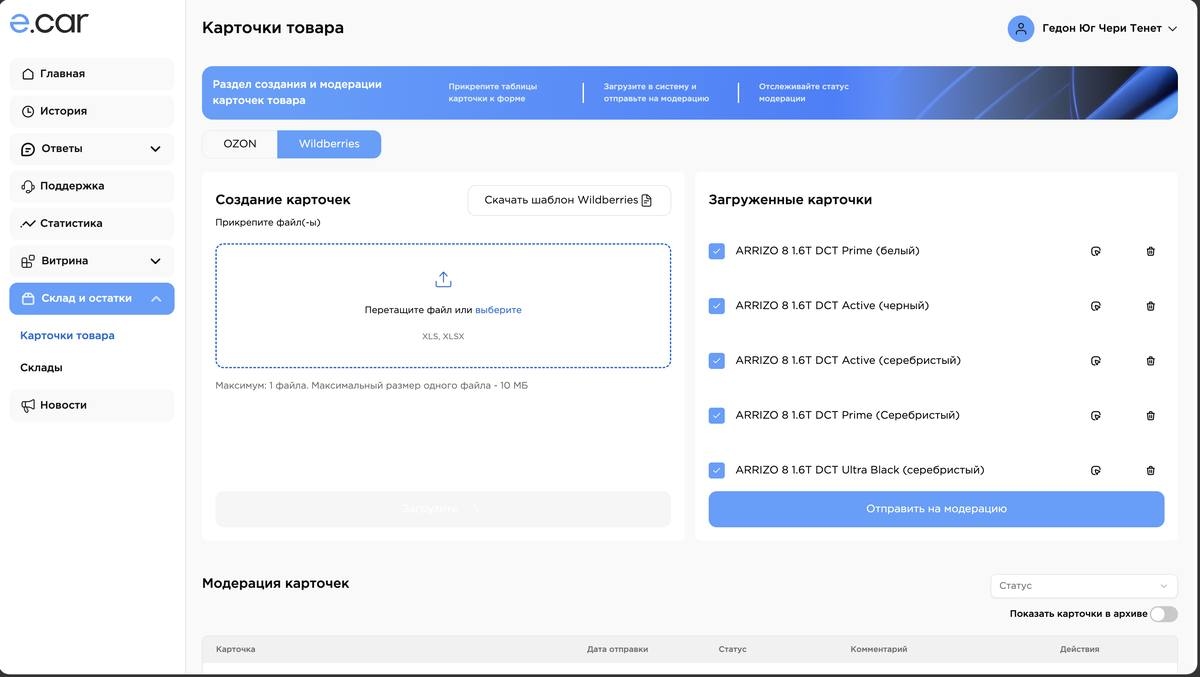Click the Модерация карточек heading
The width and height of the screenshot is (1200, 677).
click(276, 583)
